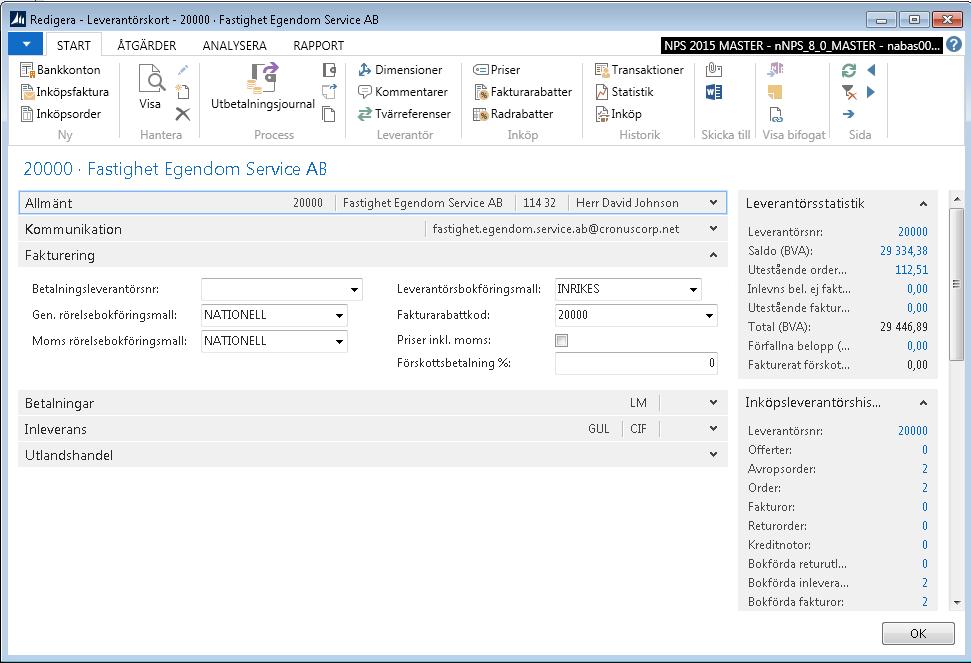The image size is (971, 663).
Task: Click the factbox vertical scrollbar thumb
Action: pyautogui.click(x=957, y=284)
